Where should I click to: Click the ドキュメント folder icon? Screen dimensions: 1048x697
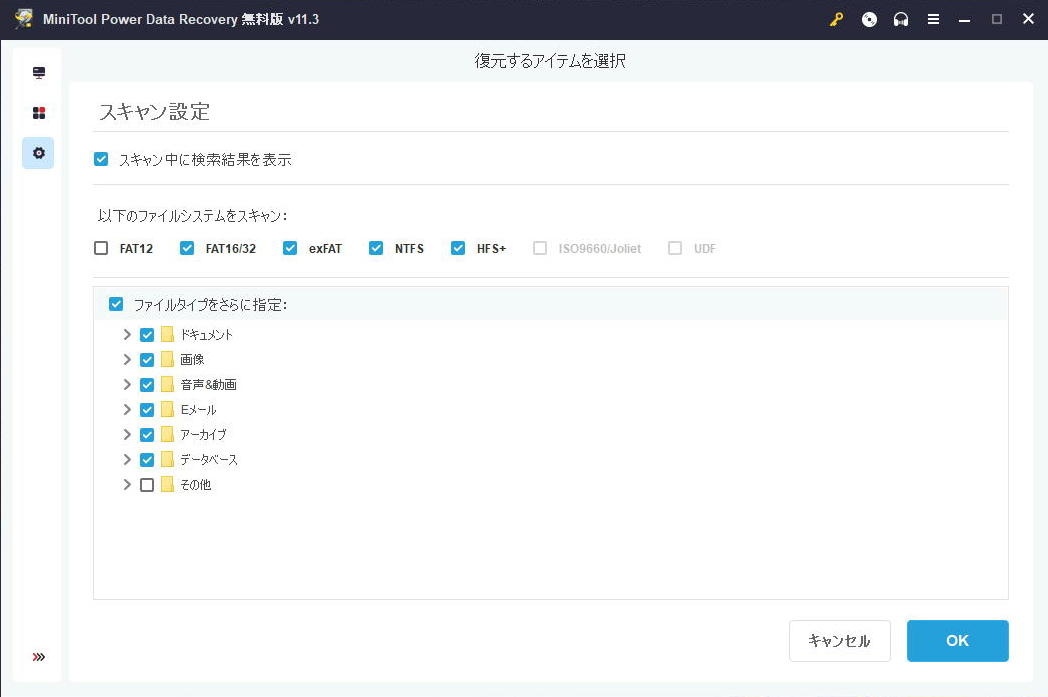point(167,334)
